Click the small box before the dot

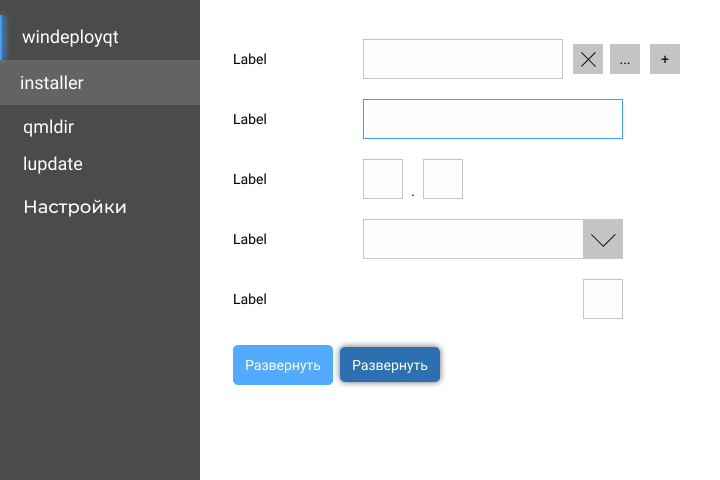click(x=383, y=179)
